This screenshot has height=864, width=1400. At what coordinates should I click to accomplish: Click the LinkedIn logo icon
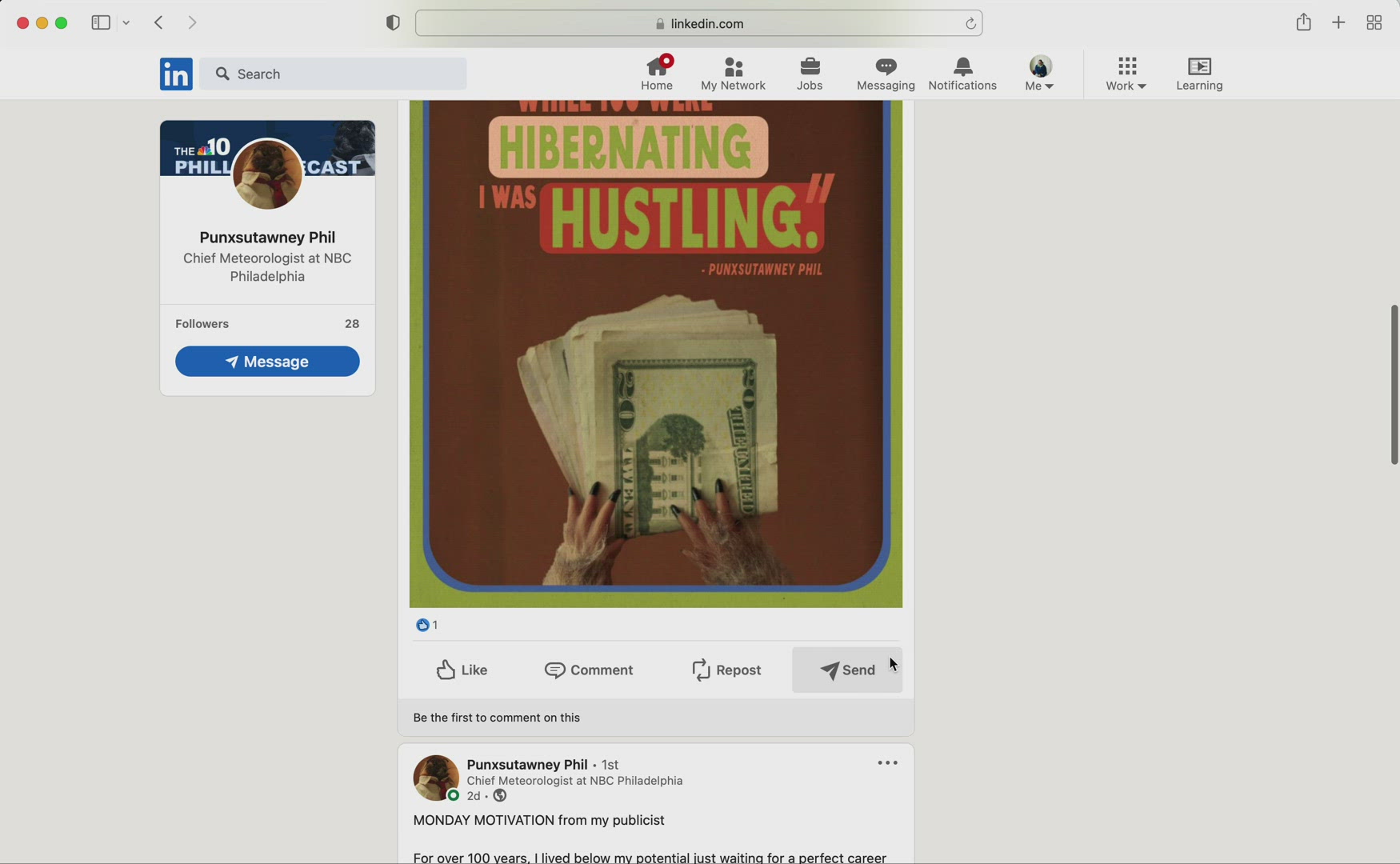coord(175,74)
